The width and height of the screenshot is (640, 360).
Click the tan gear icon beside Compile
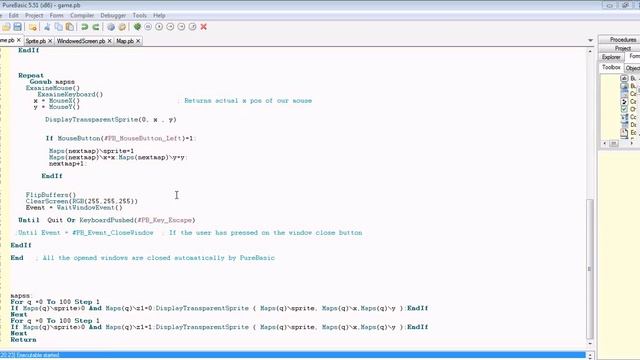pos(122,27)
